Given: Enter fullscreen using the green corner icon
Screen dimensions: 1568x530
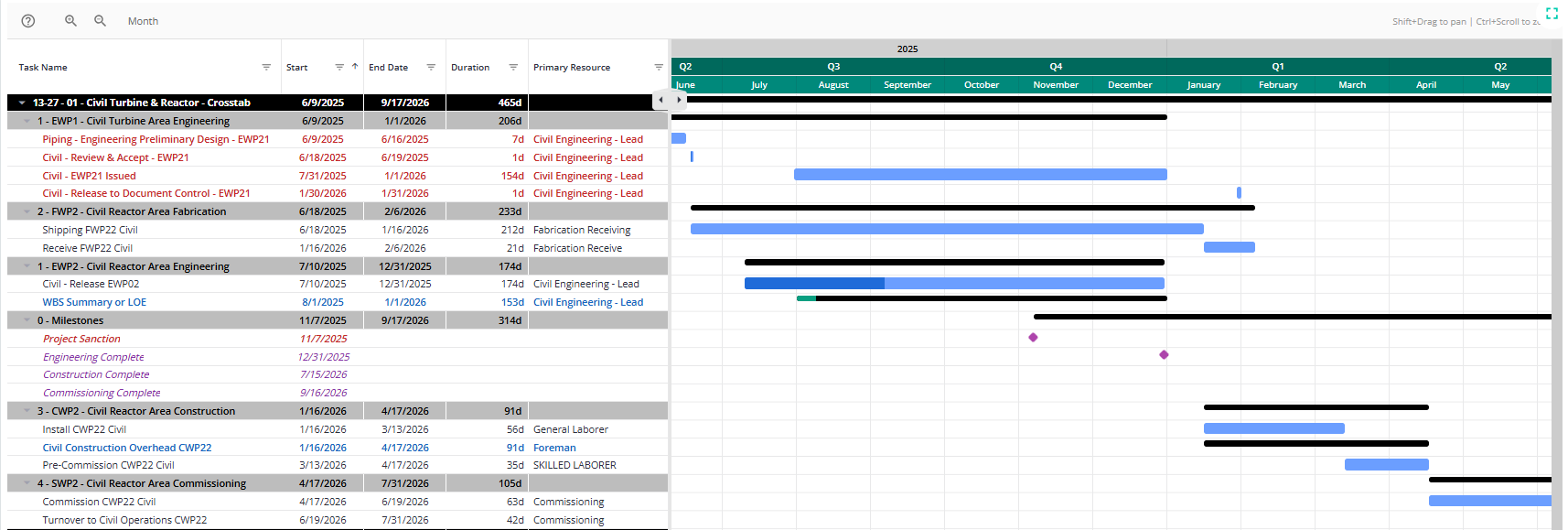Looking at the screenshot, I should 1552,13.
